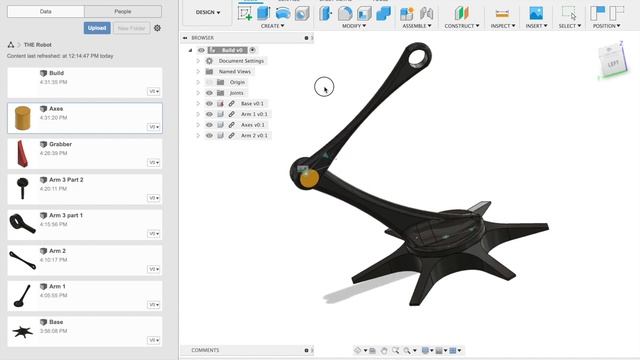Select the Combine tool icon
Screen dimensions: 640x360
tap(383, 13)
